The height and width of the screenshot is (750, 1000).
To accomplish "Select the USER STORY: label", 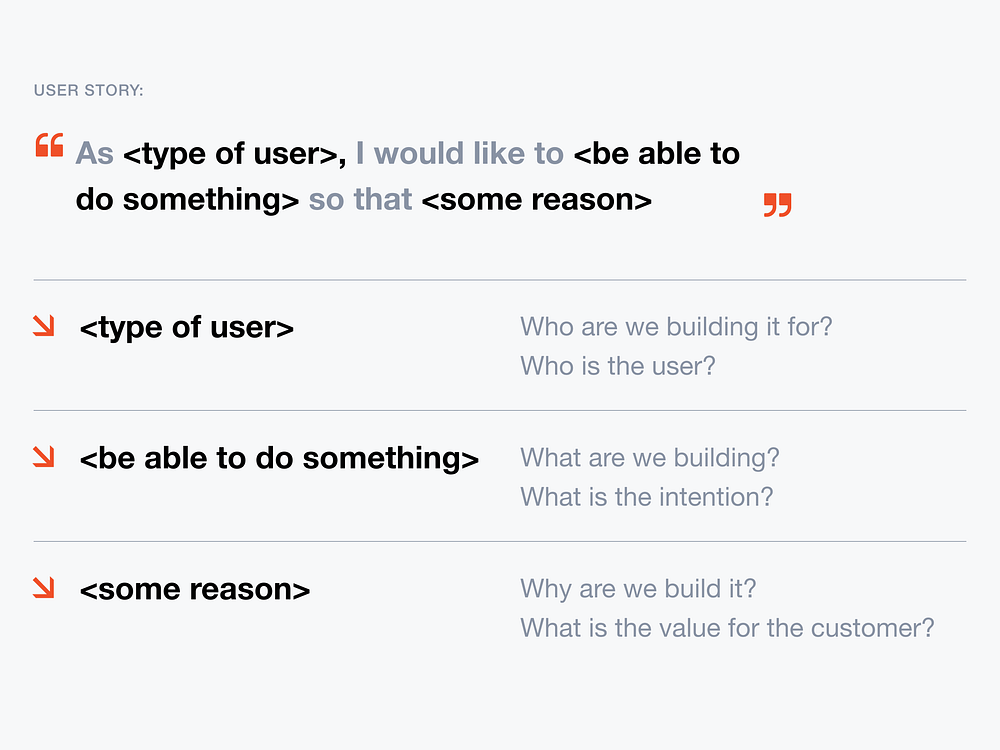I will pos(89,91).
